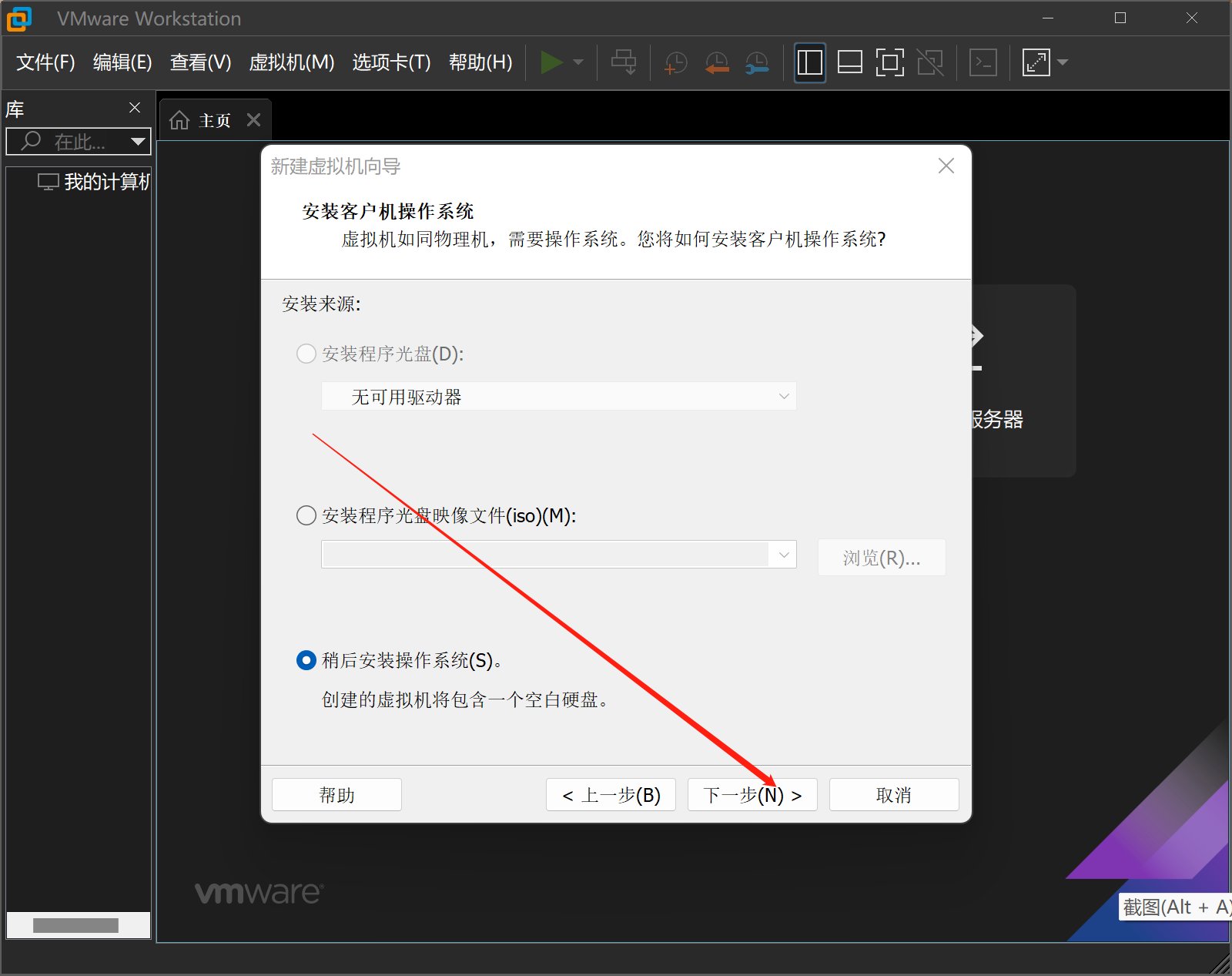Select the 稍后安装操作系统(S) radio button
The width and height of the screenshot is (1232, 976).
point(306,660)
